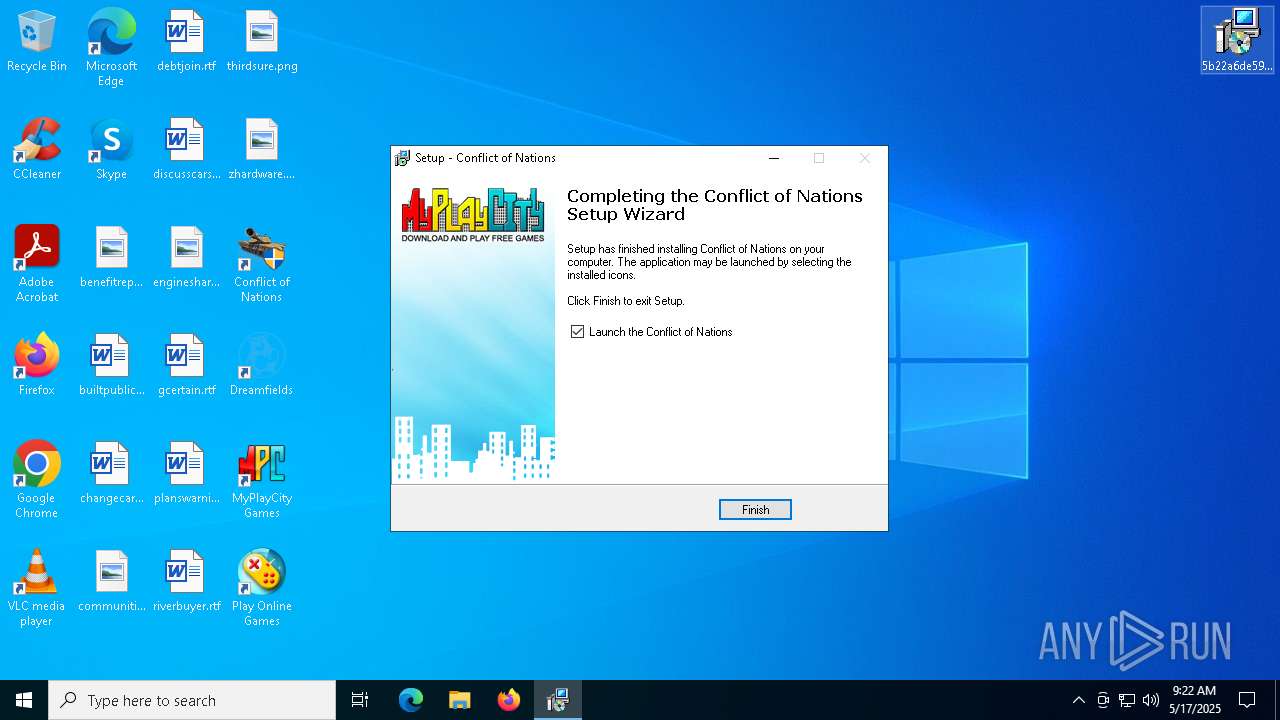Open CCleaner desktop shortcut
Viewport: 1280px width, 720px height.
37,150
